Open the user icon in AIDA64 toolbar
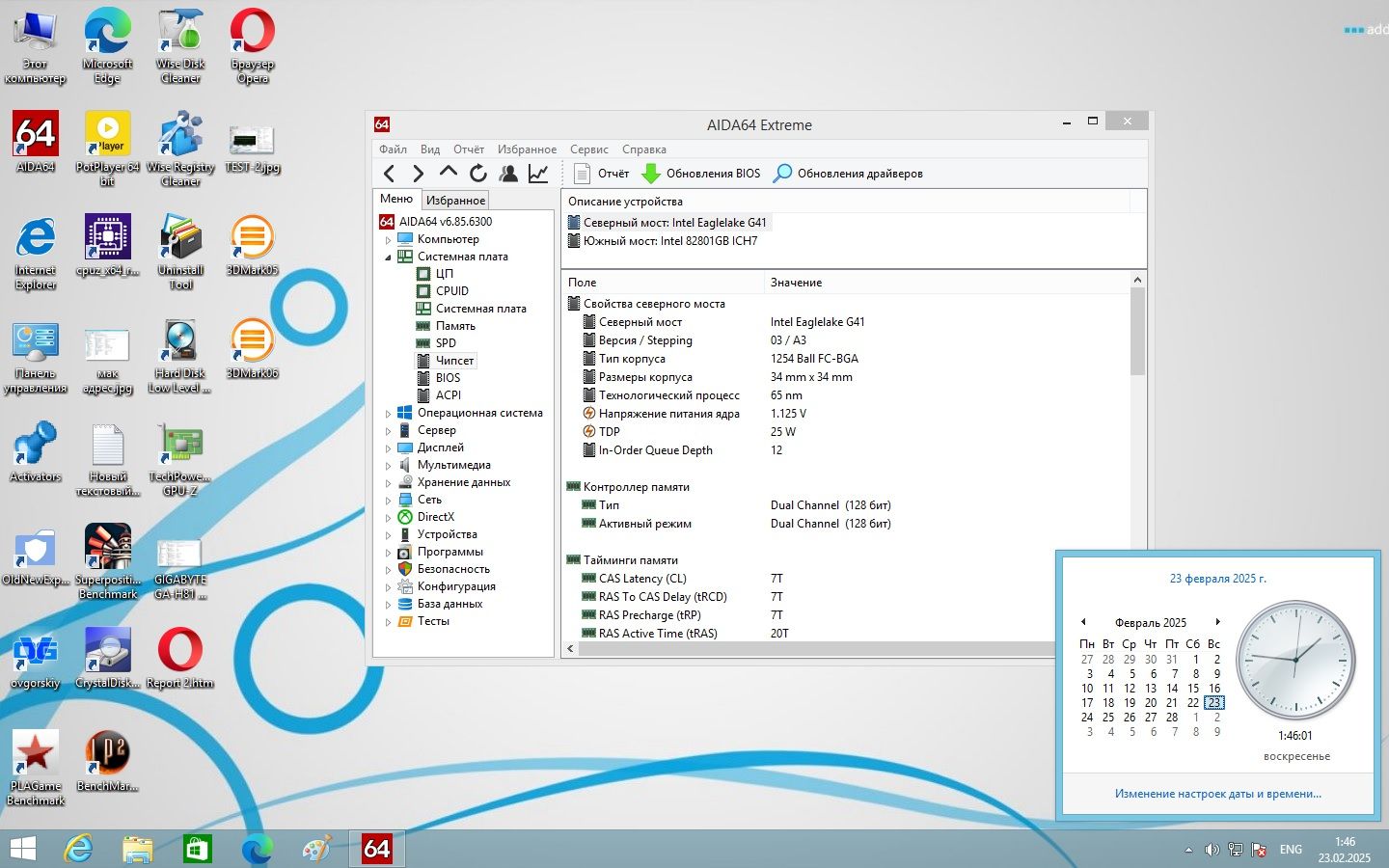This screenshot has width=1389, height=868. click(507, 174)
